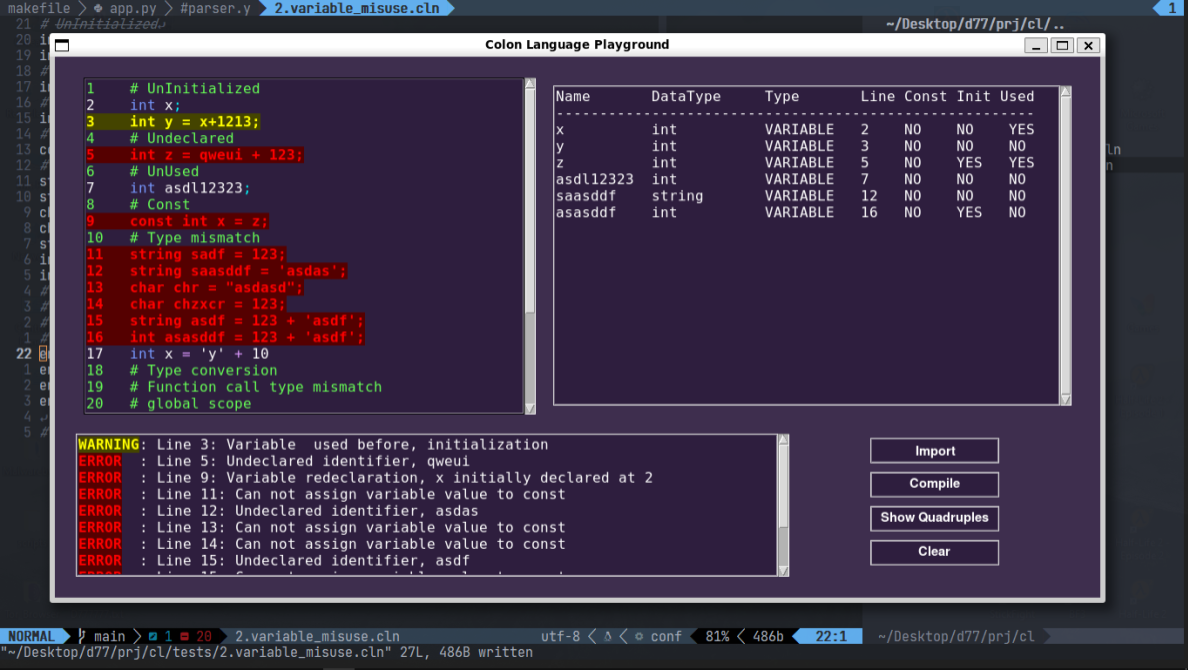
Task: Open Show Quadruples
Action: pos(933,518)
